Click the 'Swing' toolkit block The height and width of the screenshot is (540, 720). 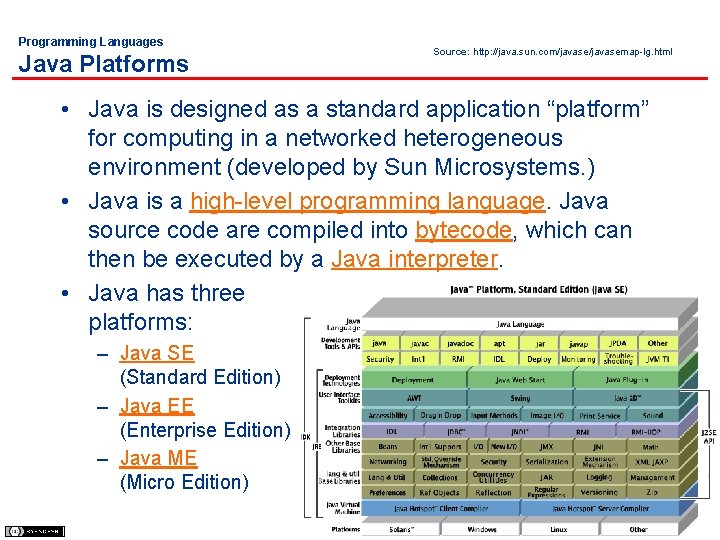[520, 398]
